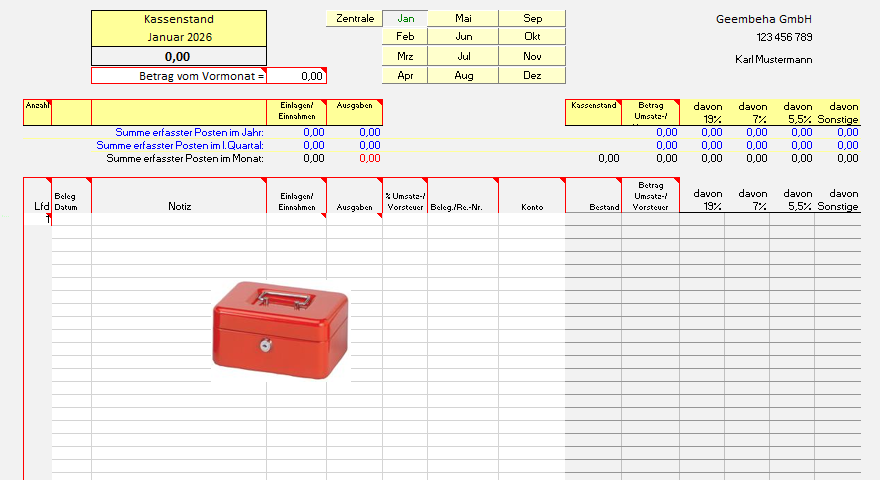Open the Okt month sheet

coord(532,37)
